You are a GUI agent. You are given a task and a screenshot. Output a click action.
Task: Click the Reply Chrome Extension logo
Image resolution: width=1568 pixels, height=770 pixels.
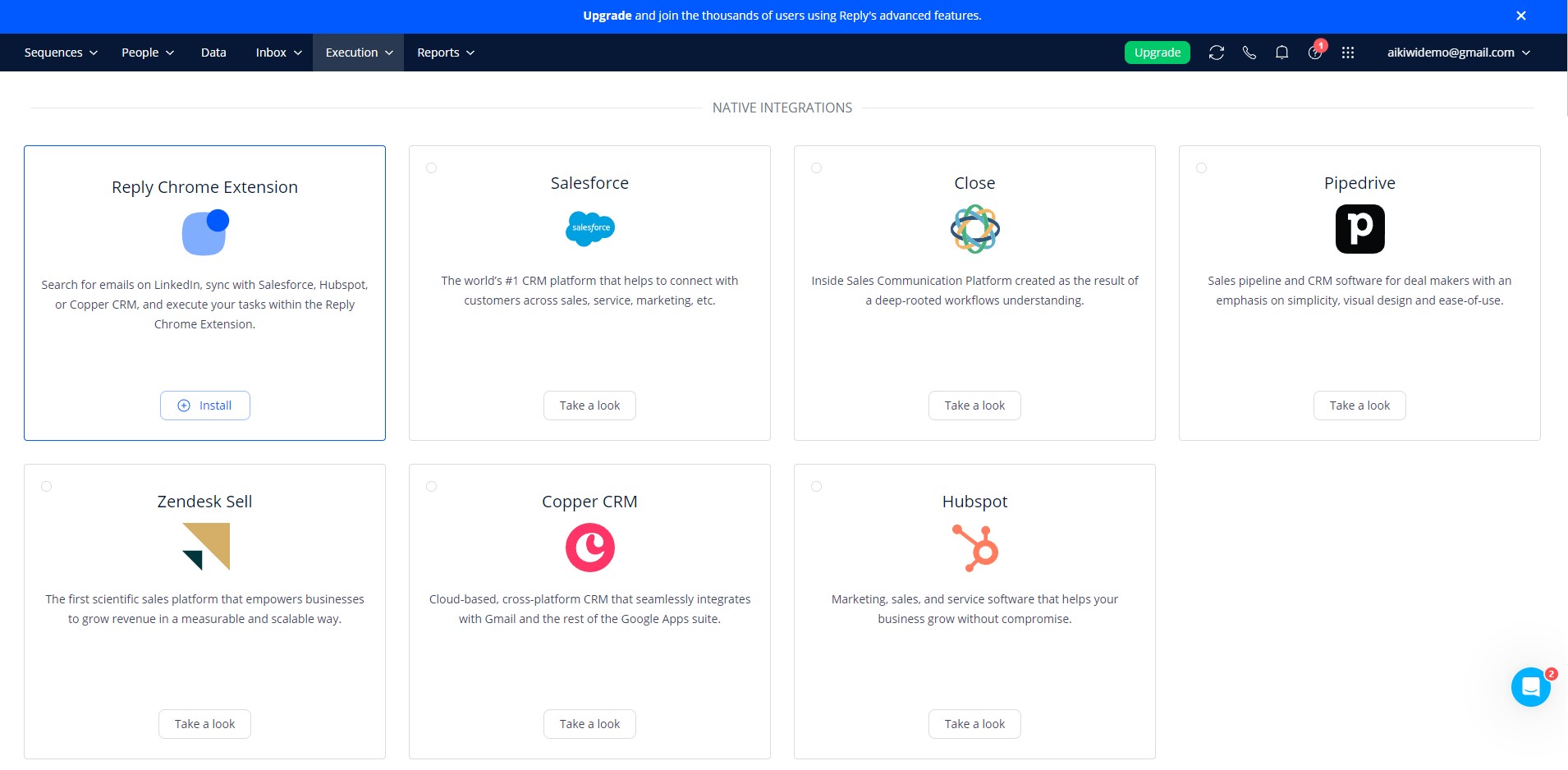[205, 232]
